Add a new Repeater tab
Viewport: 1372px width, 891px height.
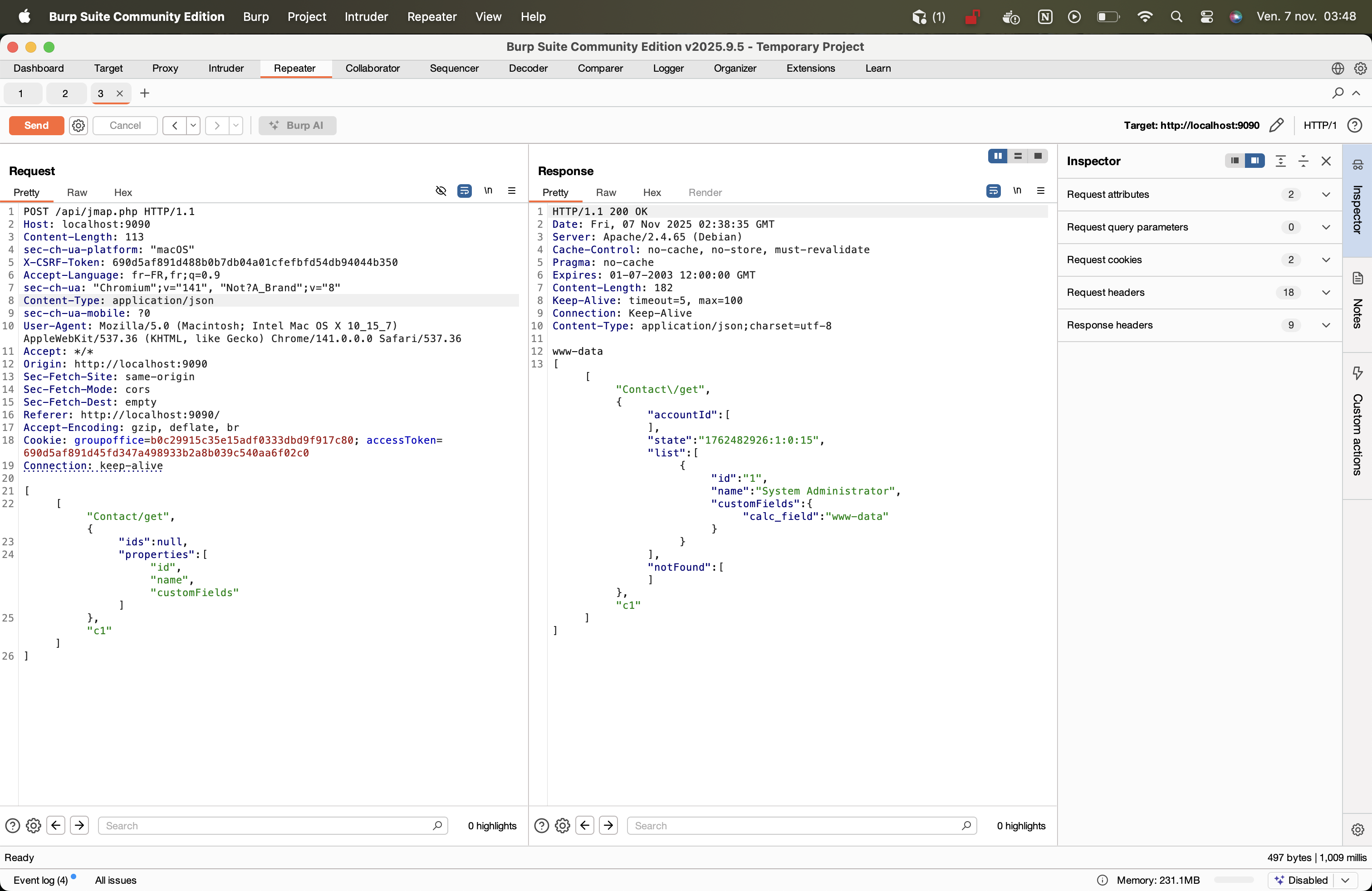point(145,93)
